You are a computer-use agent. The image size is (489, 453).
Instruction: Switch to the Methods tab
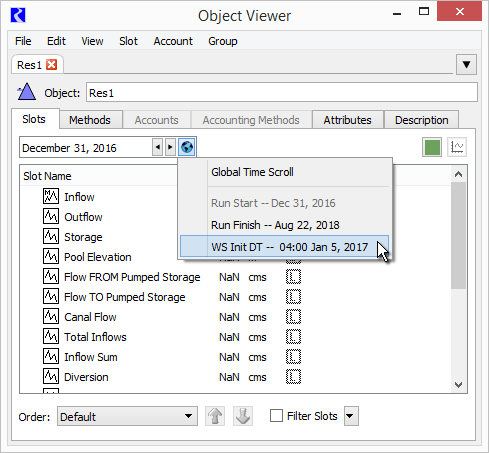click(90, 120)
